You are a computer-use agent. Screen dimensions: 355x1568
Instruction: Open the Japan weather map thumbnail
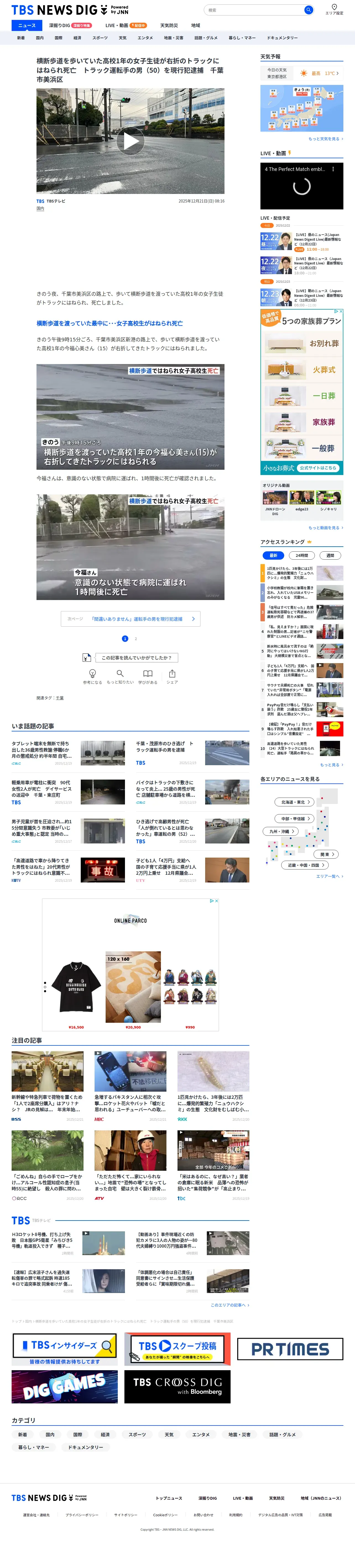click(302, 108)
